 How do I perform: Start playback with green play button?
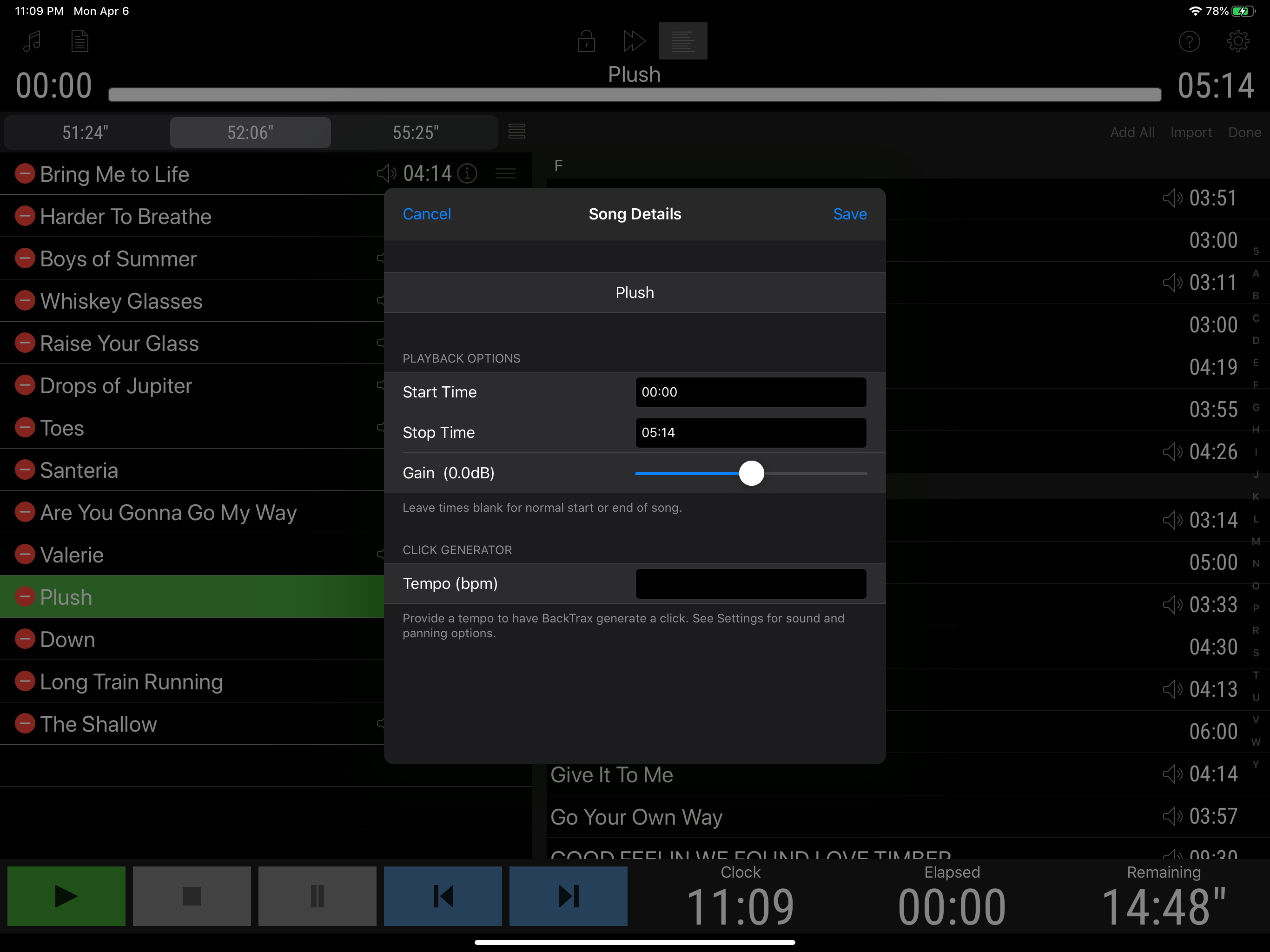click(66, 896)
